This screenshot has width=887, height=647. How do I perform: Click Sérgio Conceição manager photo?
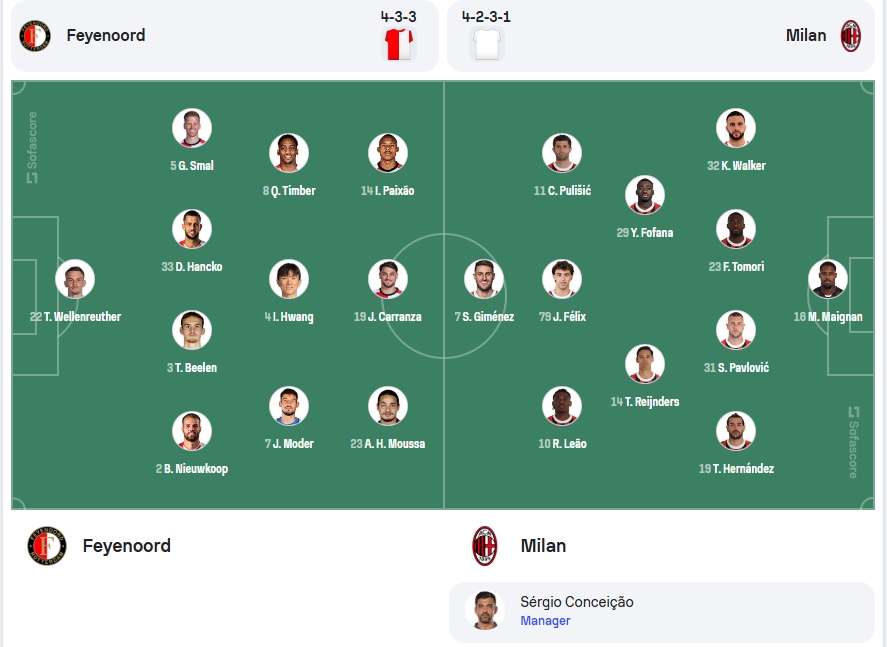[x=485, y=611]
